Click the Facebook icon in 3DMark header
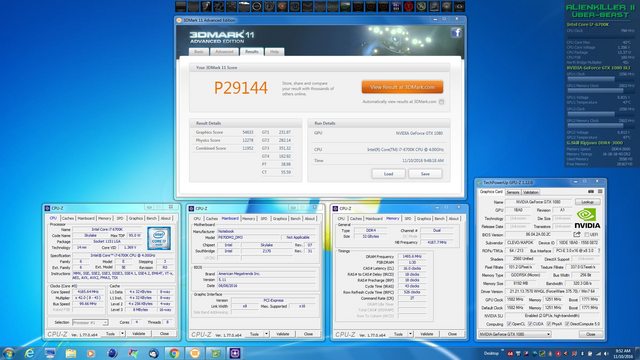The width and height of the screenshot is (640, 360). 456,33
